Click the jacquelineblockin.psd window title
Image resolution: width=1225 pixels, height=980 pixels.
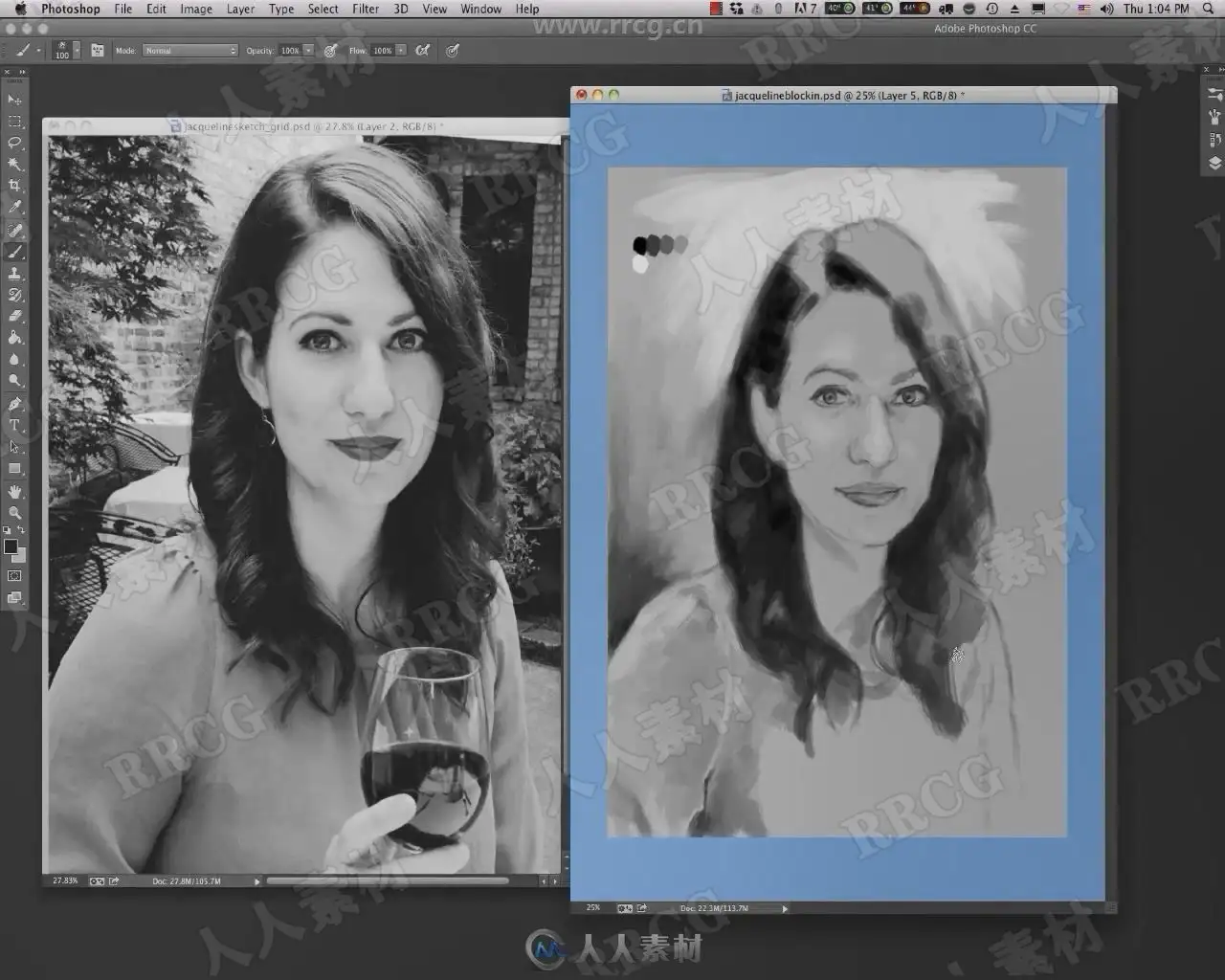coord(842,95)
